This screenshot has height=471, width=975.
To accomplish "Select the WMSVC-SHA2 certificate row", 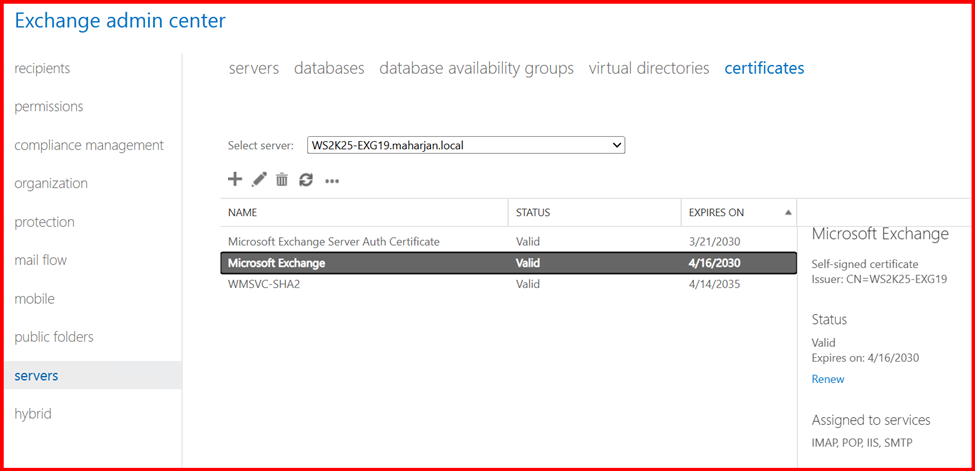I will [x=265, y=284].
